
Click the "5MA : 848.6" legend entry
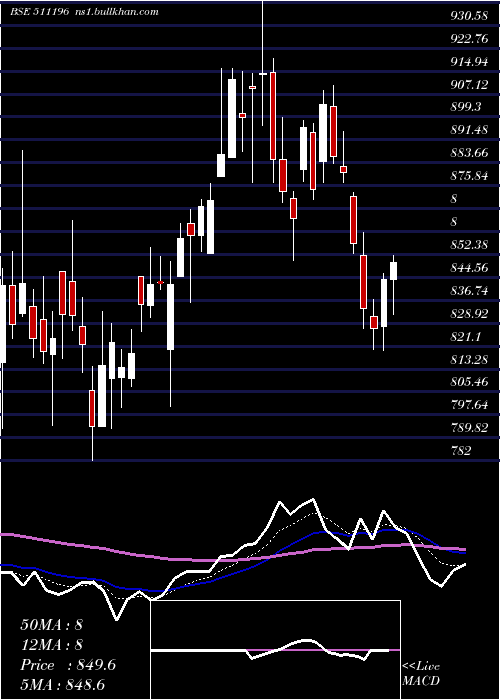[62, 685]
